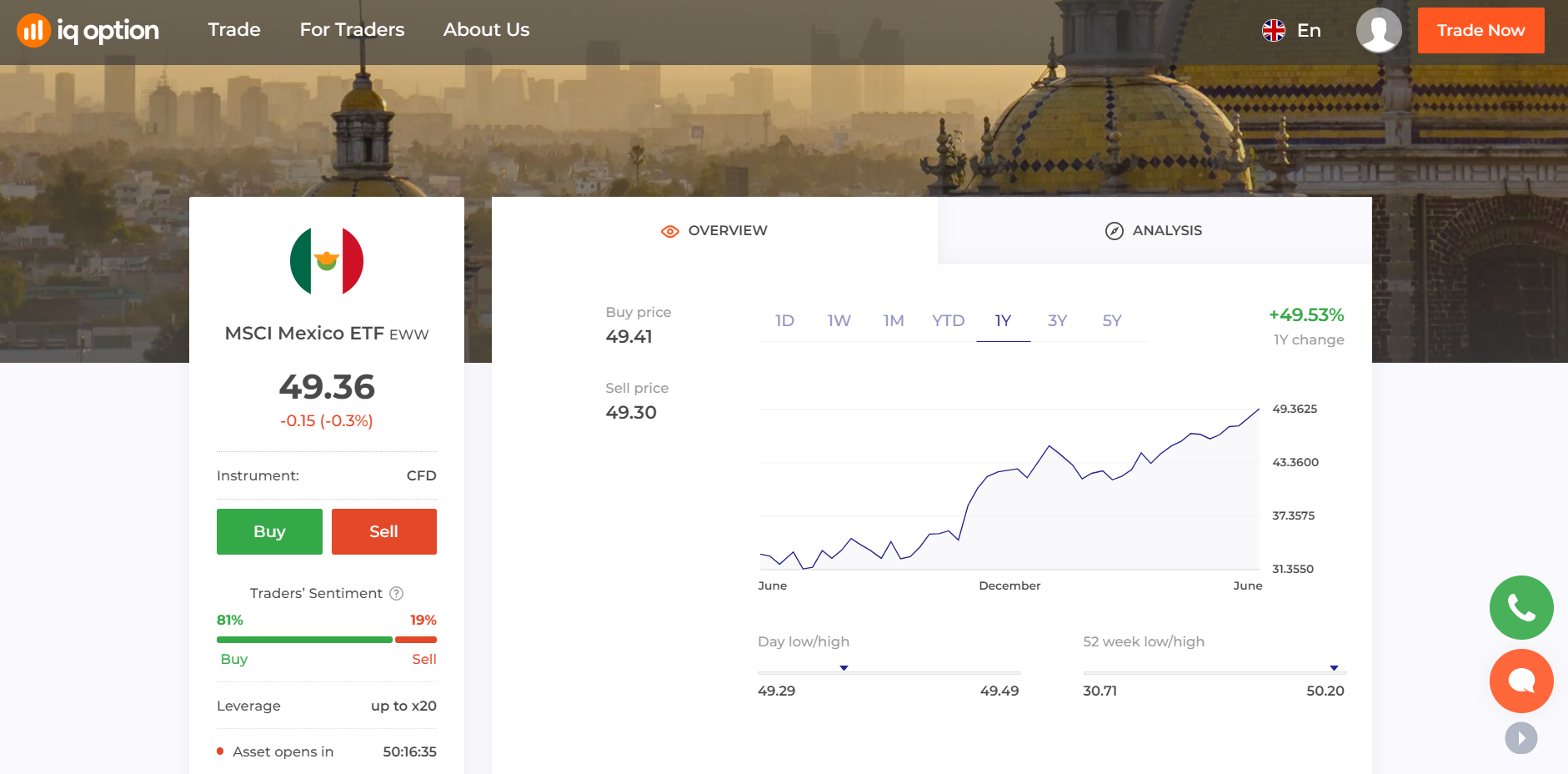Select the 1D chart range
Screen dimensions: 1568x774
tap(784, 321)
